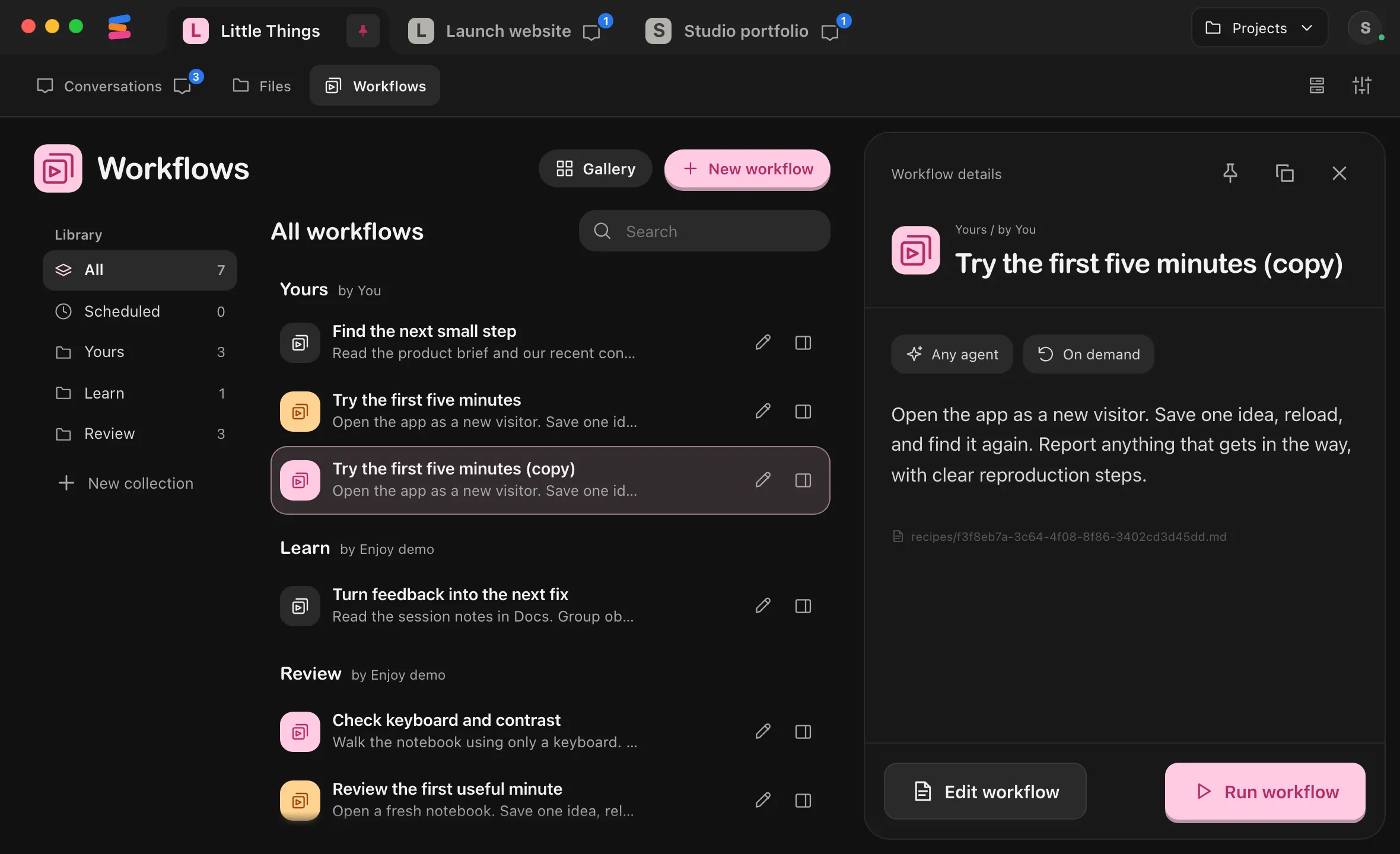Open side panel for 'Find the next small step'
This screenshot has height=854, width=1400.
[x=803, y=342]
